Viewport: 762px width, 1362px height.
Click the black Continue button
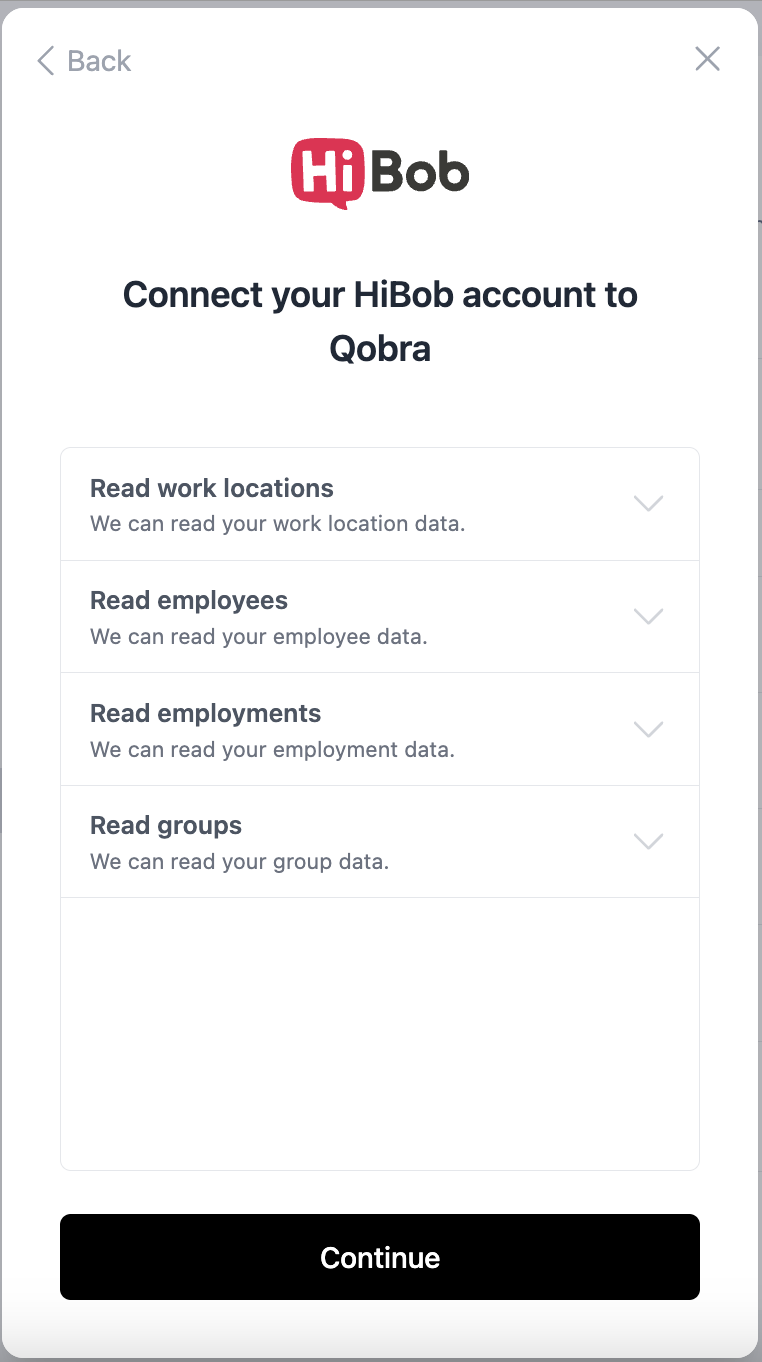tap(380, 1257)
